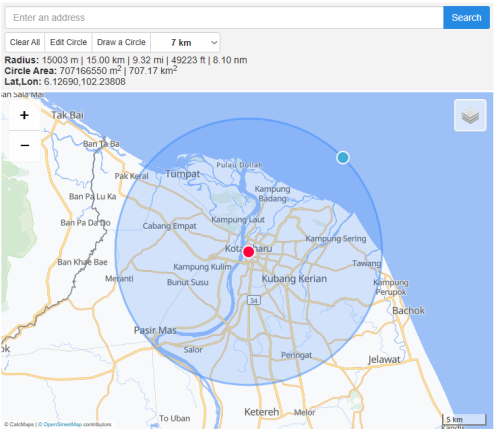
Task: Click the red circle center marker
Action: 248,252
